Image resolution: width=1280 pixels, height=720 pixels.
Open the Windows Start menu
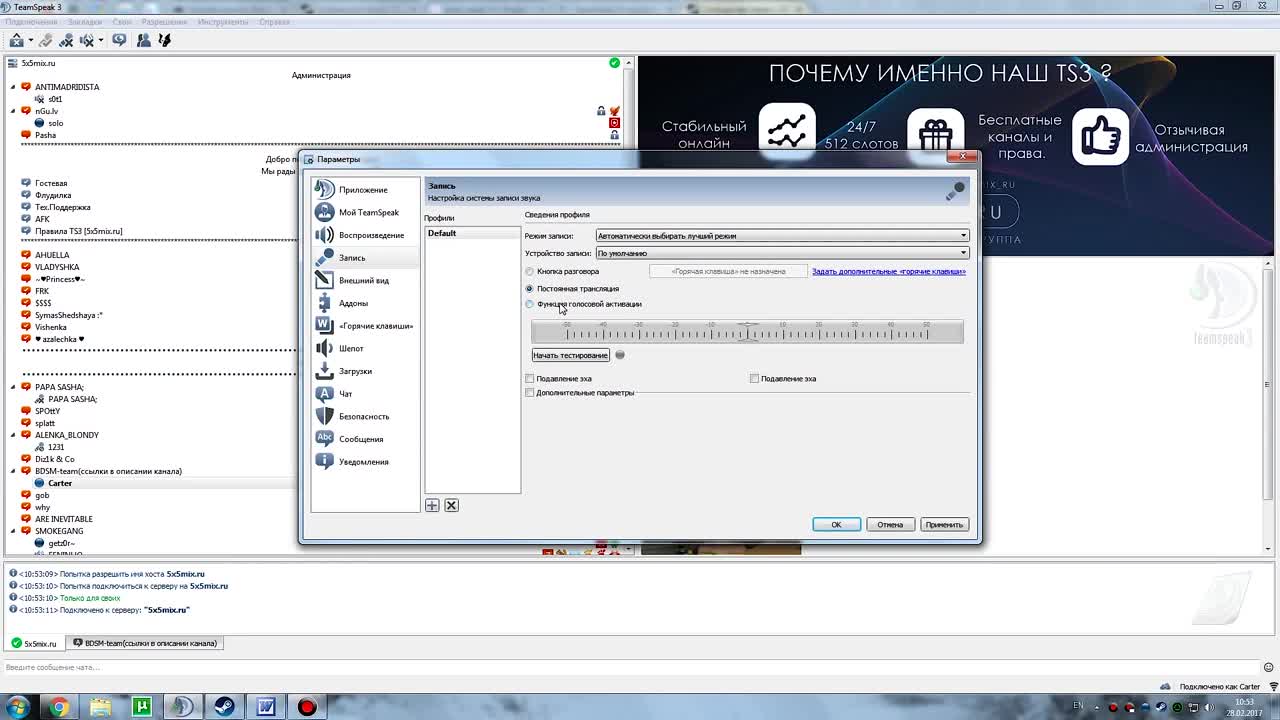click(18, 707)
